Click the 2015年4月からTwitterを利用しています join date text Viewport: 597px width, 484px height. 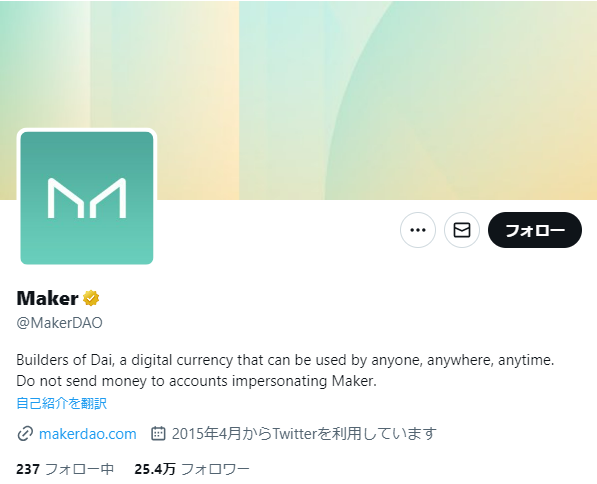(x=304, y=434)
